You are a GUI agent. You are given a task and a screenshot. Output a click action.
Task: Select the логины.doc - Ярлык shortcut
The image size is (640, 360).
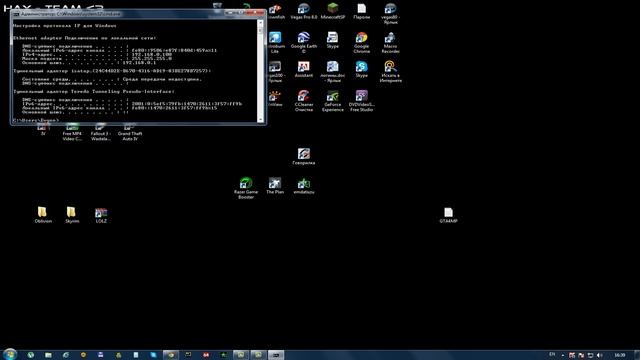pyautogui.click(x=333, y=71)
